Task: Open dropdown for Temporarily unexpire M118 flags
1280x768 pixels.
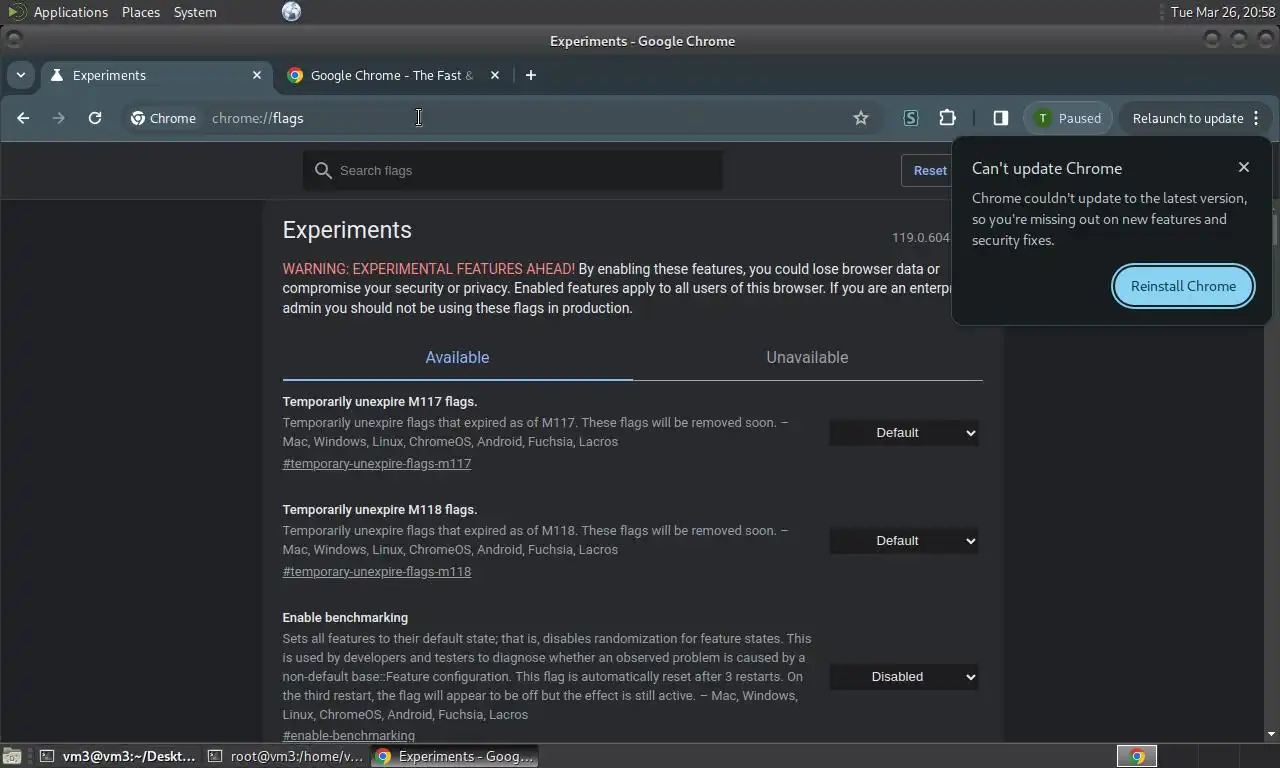Action: coord(904,541)
